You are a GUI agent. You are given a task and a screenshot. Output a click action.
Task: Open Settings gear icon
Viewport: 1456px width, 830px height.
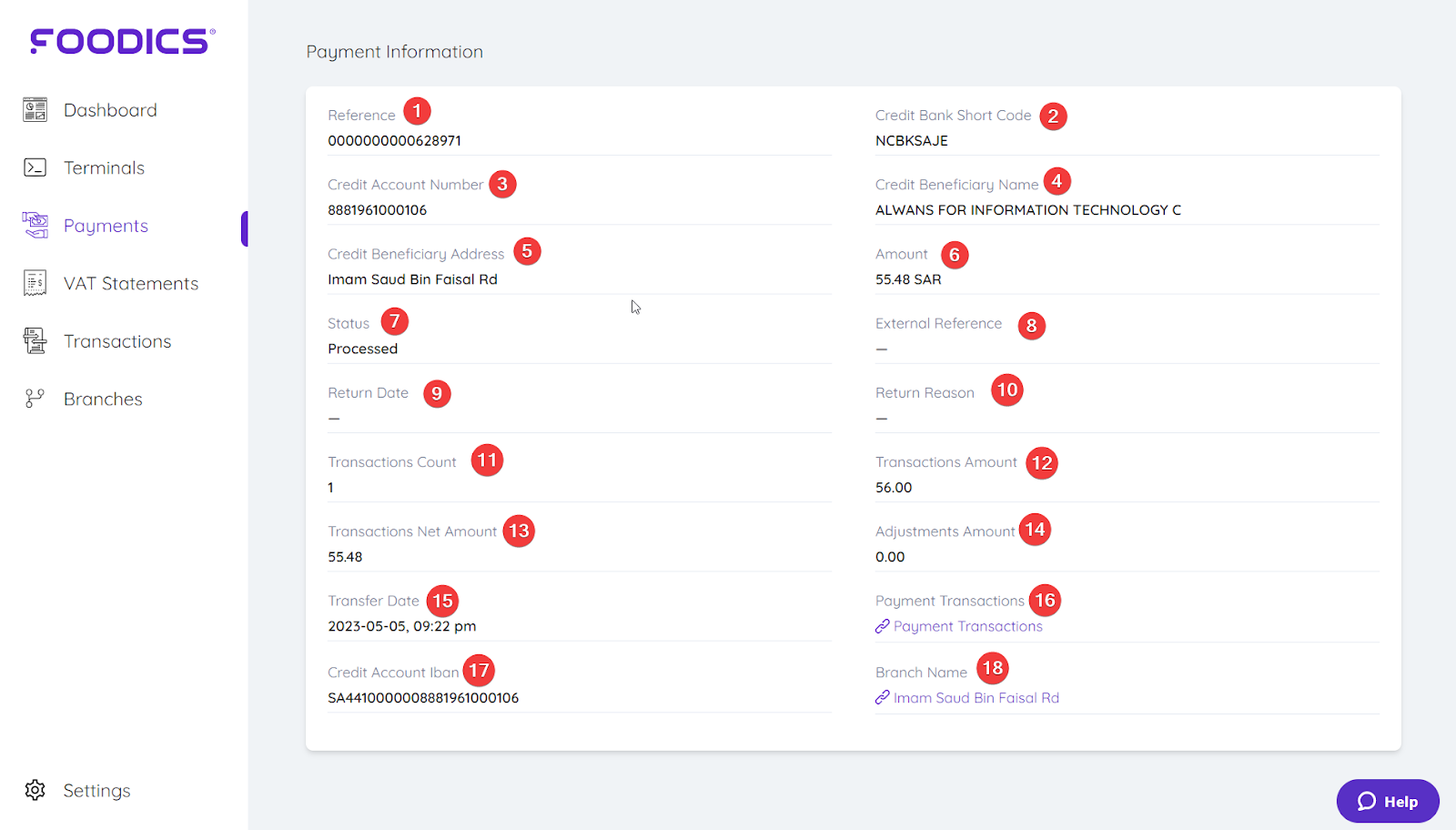pyautogui.click(x=35, y=790)
